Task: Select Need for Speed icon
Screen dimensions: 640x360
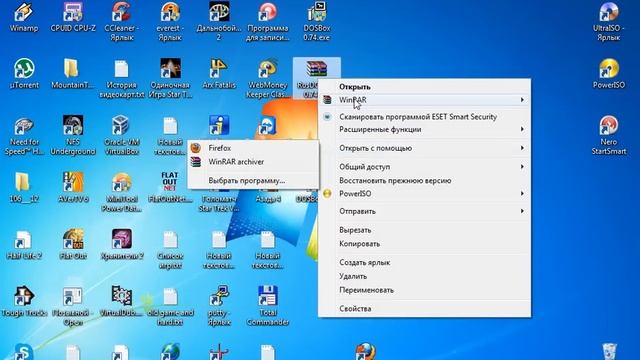Action: (x=24, y=136)
